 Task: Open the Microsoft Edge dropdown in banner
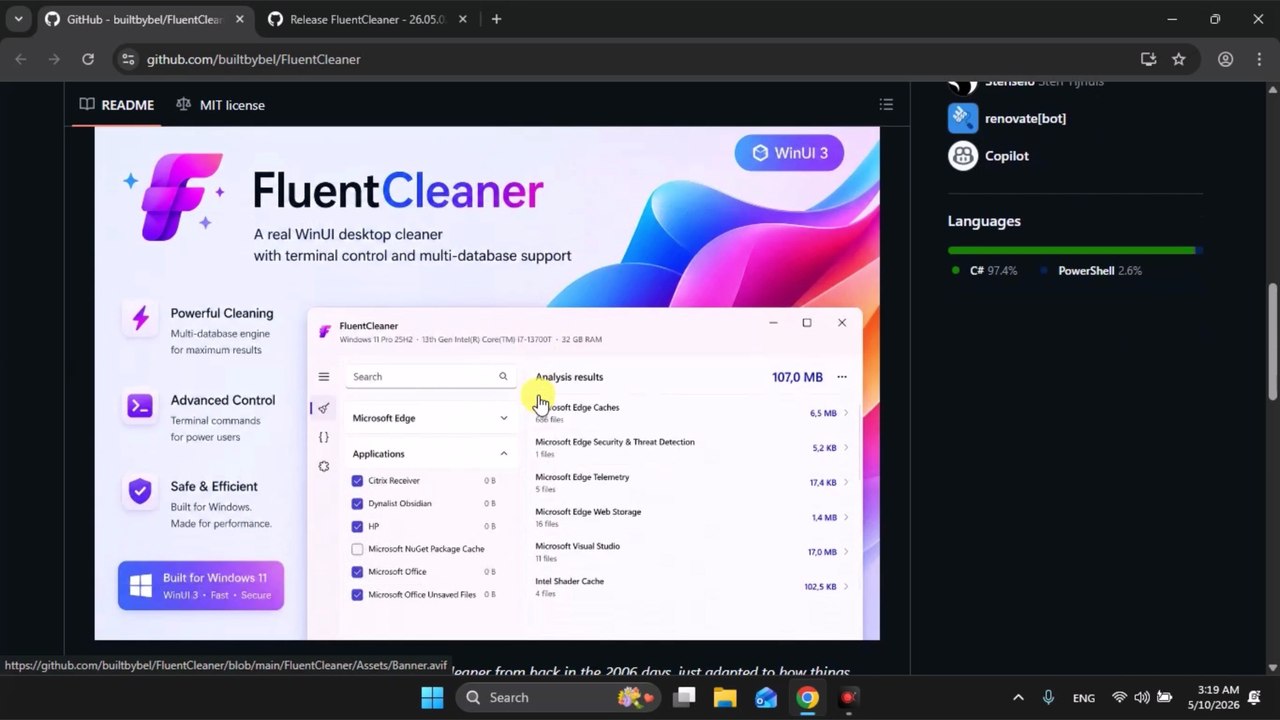pyautogui.click(x=430, y=418)
